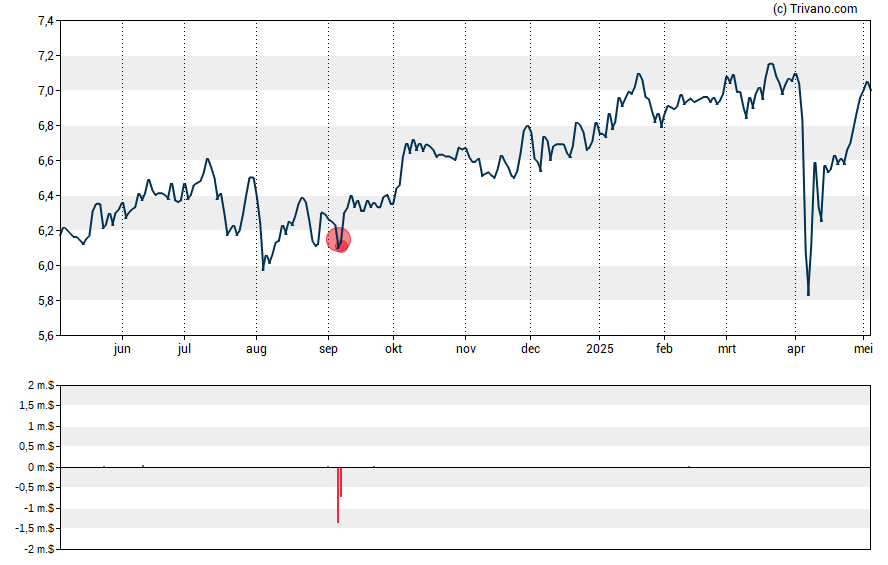Select the 'mrt' month label
This screenshot has height=565, width=888.
pos(727,349)
